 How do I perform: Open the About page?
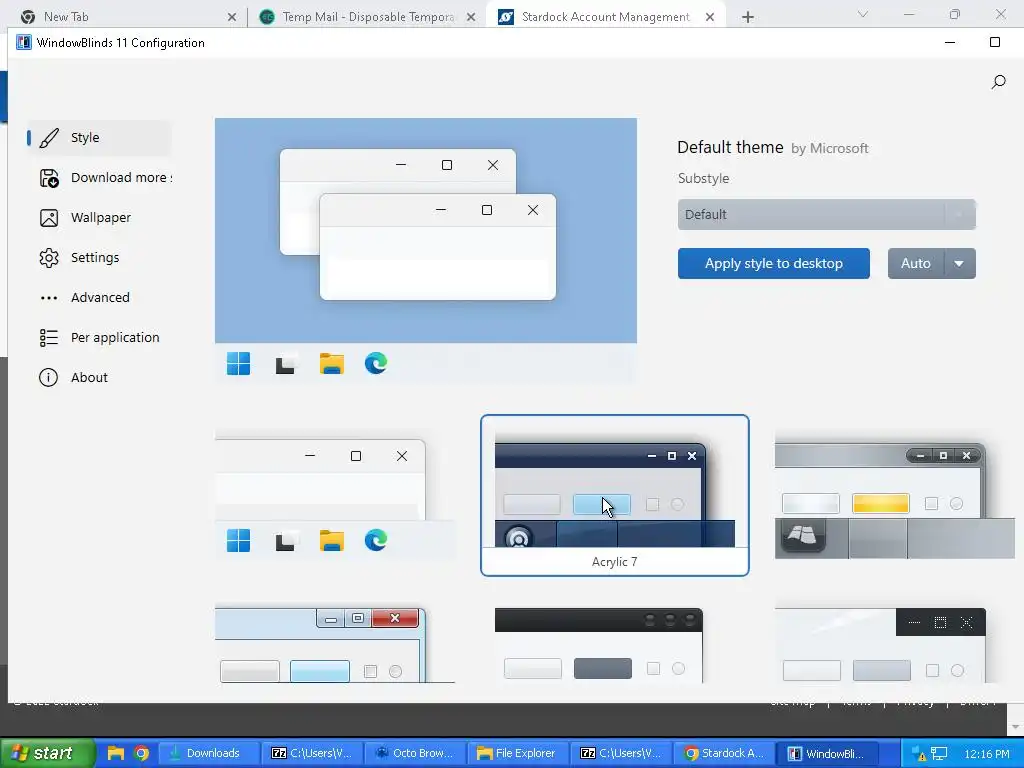tap(99, 377)
